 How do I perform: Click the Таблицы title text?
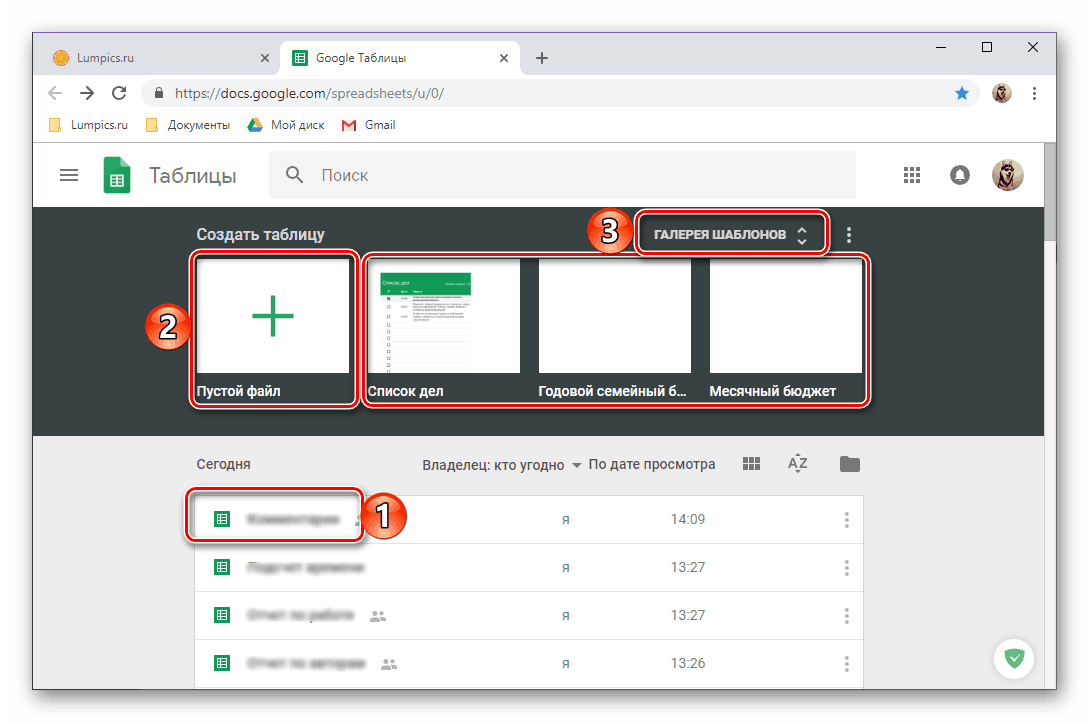point(192,176)
